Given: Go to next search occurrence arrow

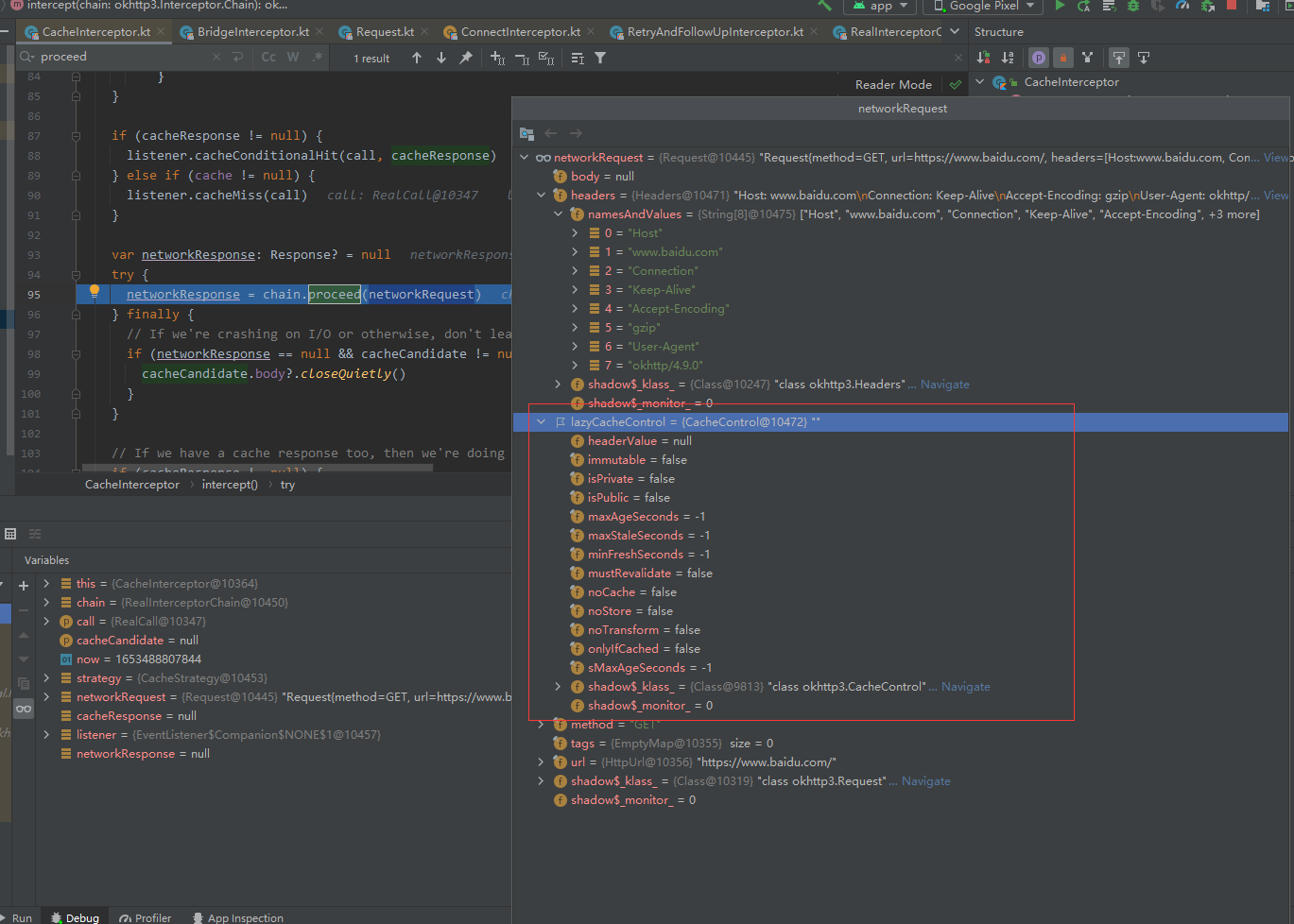Looking at the screenshot, I should pos(441,58).
